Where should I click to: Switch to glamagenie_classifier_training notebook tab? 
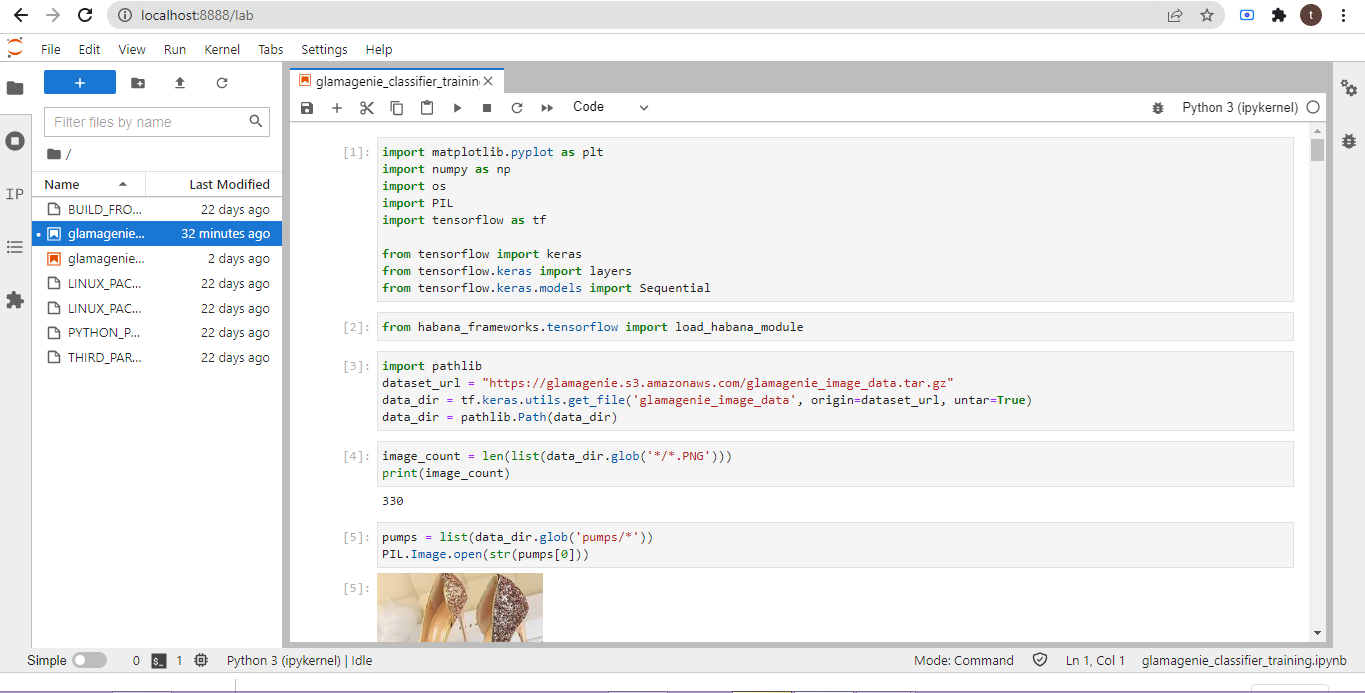tap(397, 80)
